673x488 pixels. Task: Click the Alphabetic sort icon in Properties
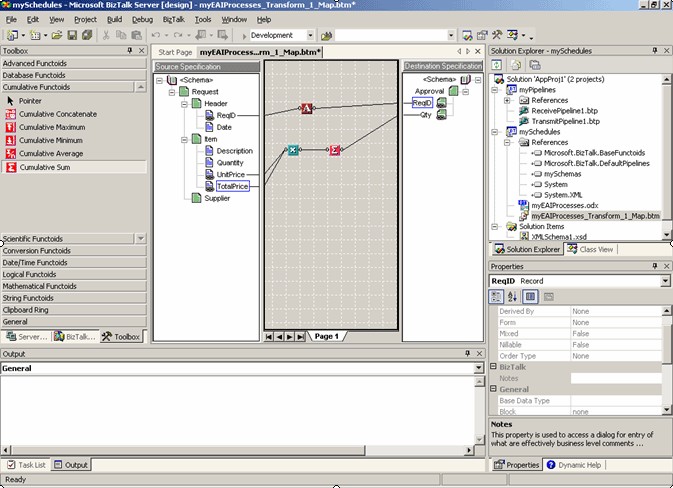pos(512,297)
